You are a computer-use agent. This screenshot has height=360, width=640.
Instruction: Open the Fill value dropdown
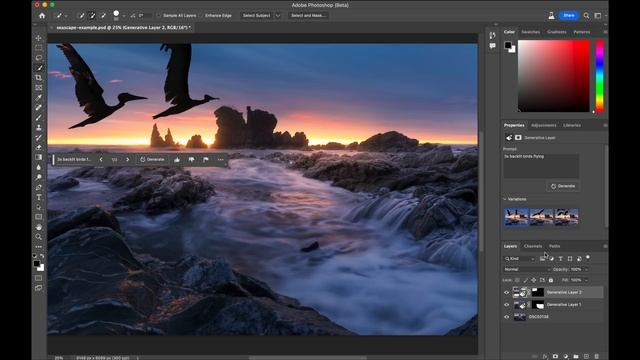point(587,280)
